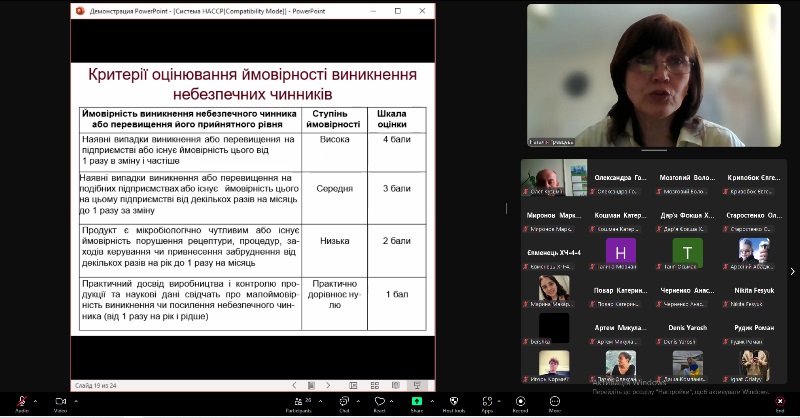Click the Кривобок Євге... participant tile
Screen dimensions: 800x418
coord(754,178)
